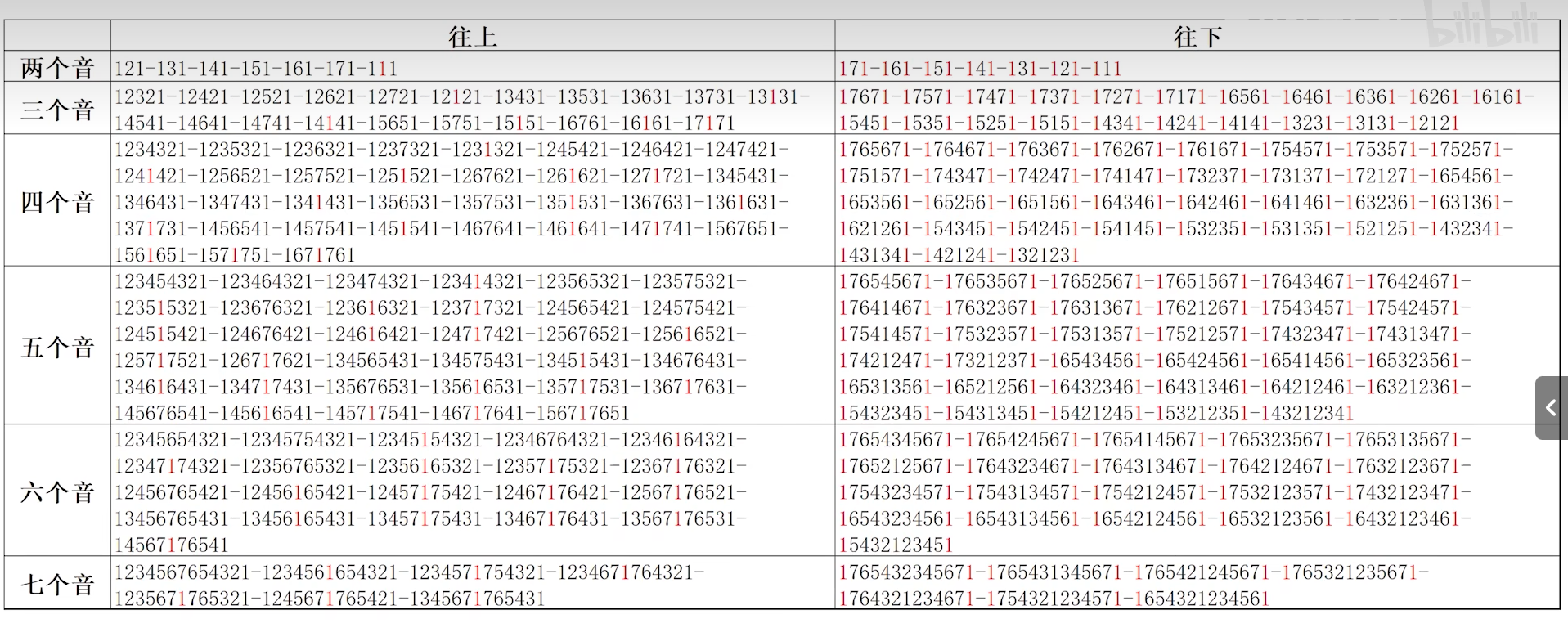The image size is (1568, 628).
Task: Click the 五个音 row label
Action: (x=57, y=347)
